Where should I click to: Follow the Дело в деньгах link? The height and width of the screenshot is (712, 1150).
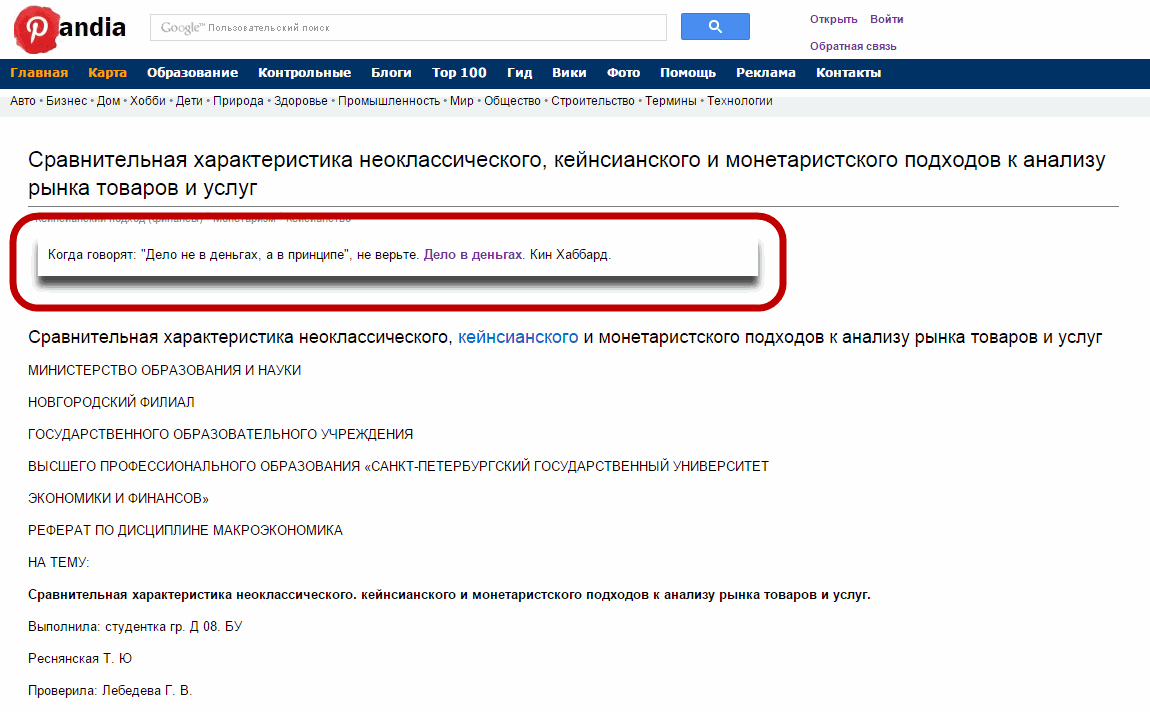pyautogui.click(x=473, y=255)
